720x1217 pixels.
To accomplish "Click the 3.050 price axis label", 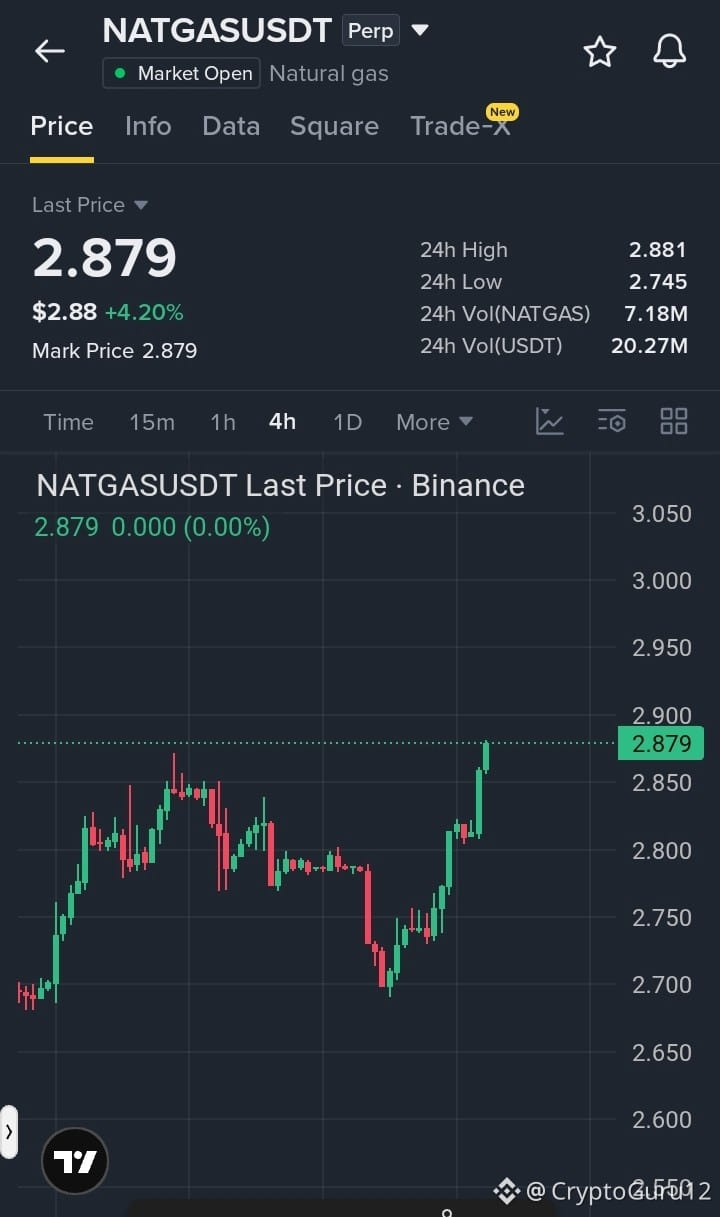I will [662, 514].
